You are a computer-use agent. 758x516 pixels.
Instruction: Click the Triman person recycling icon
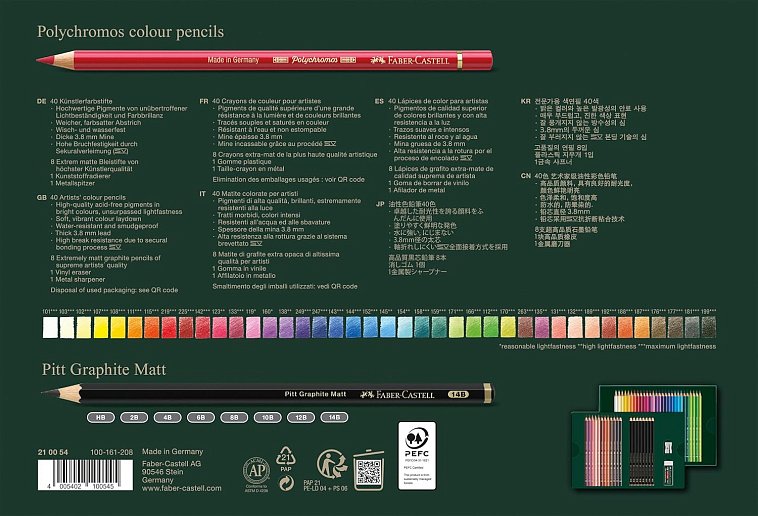coord(332,463)
